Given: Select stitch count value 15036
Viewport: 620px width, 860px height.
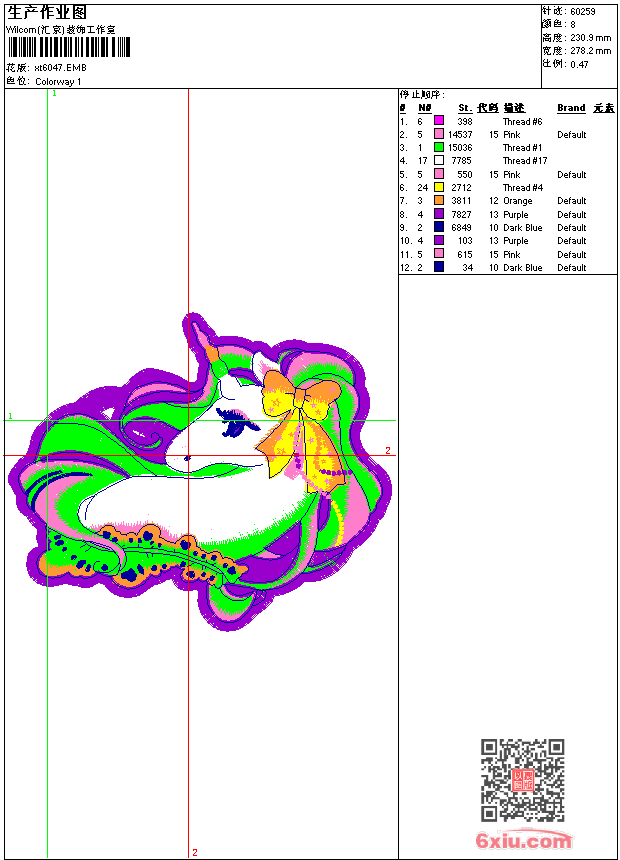Looking at the screenshot, I should (x=460, y=148).
